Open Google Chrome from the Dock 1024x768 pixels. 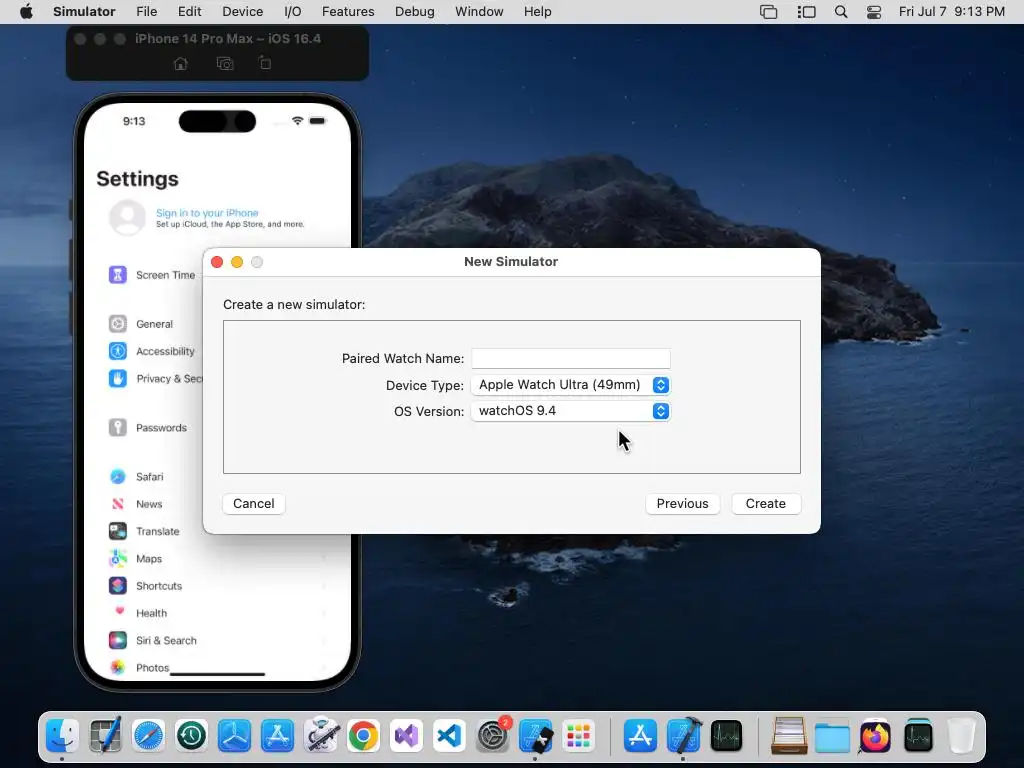point(364,736)
